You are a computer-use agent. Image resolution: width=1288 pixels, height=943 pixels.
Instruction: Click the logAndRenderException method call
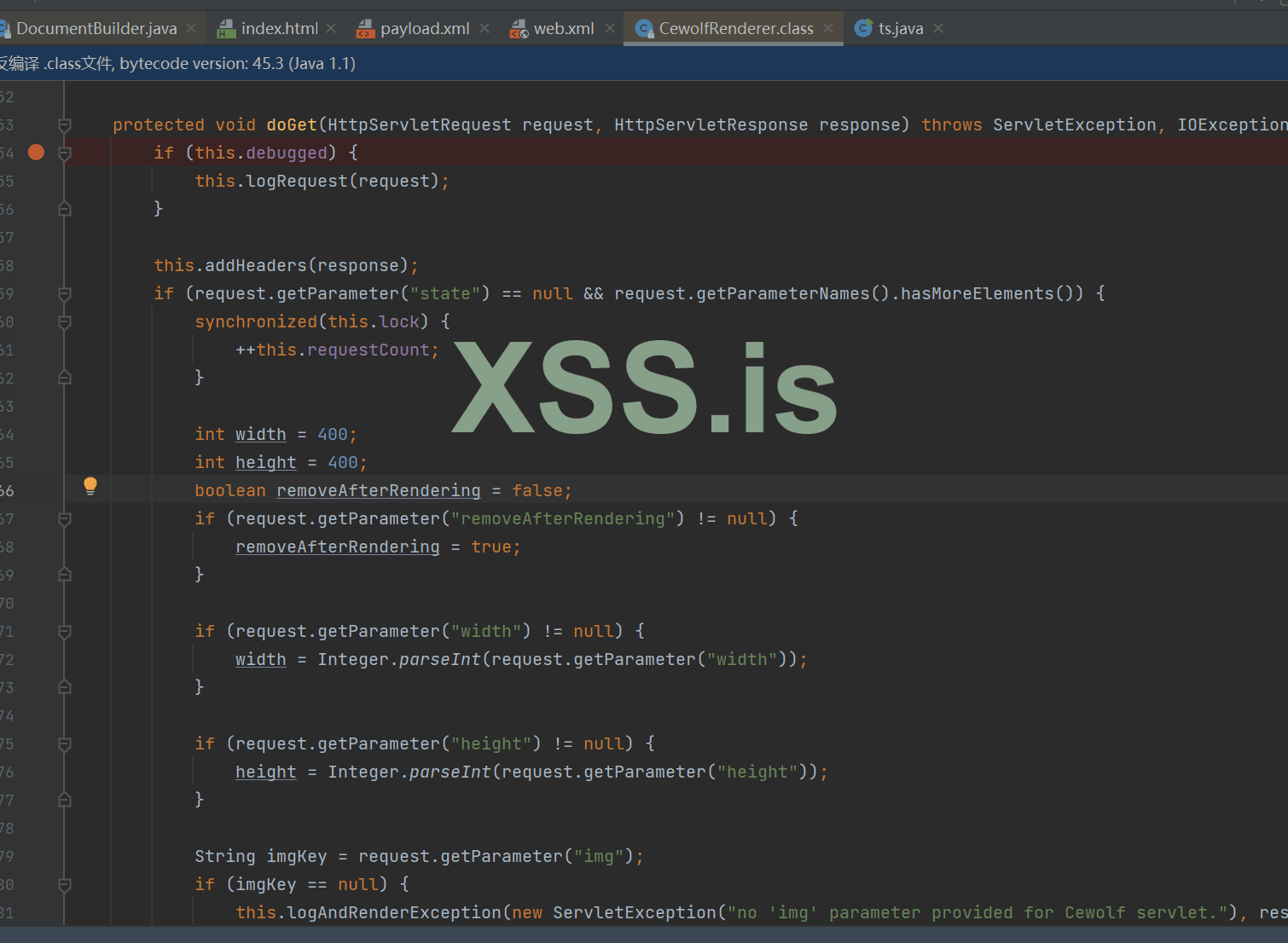coord(394,913)
